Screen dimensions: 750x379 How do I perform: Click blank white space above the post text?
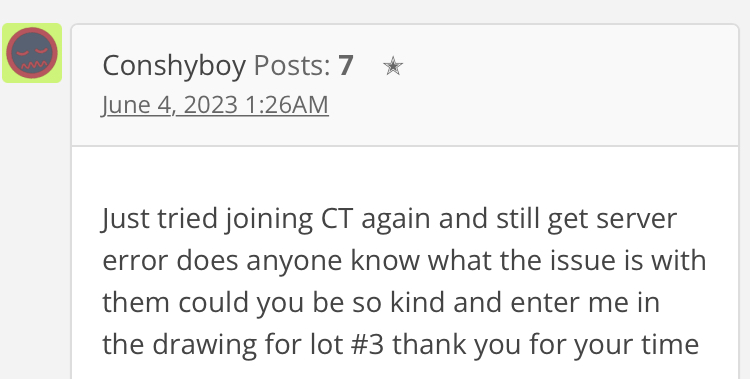[405, 175]
